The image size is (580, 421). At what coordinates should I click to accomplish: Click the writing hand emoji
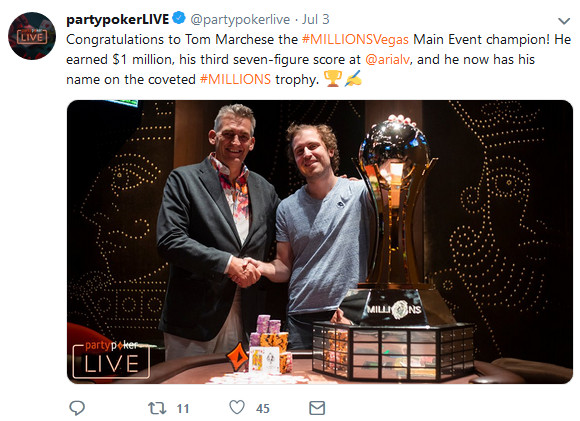353,79
